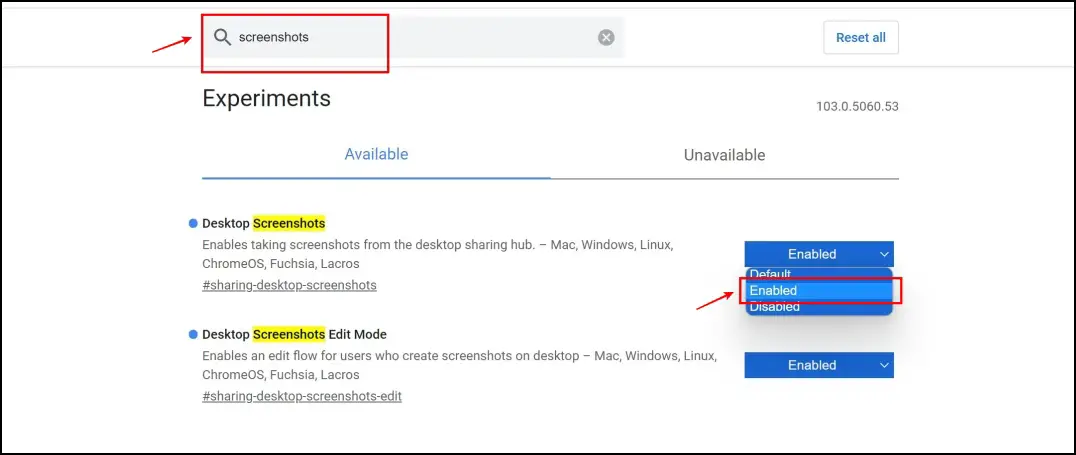Click the Experiments heading
The width and height of the screenshot is (1076, 455).
point(266,98)
